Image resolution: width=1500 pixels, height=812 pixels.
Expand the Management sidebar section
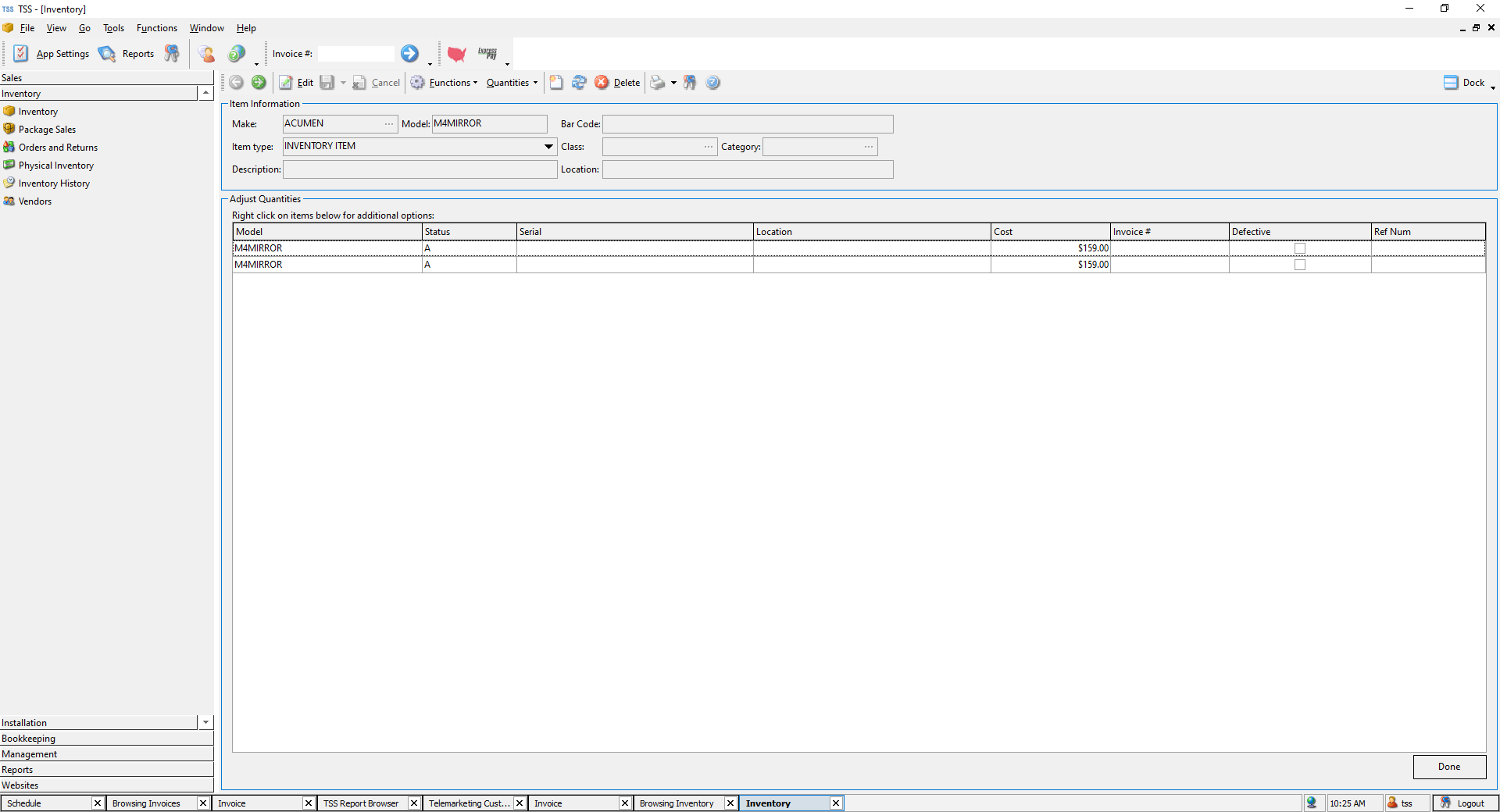pyautogui.click(x=106, y=754)
